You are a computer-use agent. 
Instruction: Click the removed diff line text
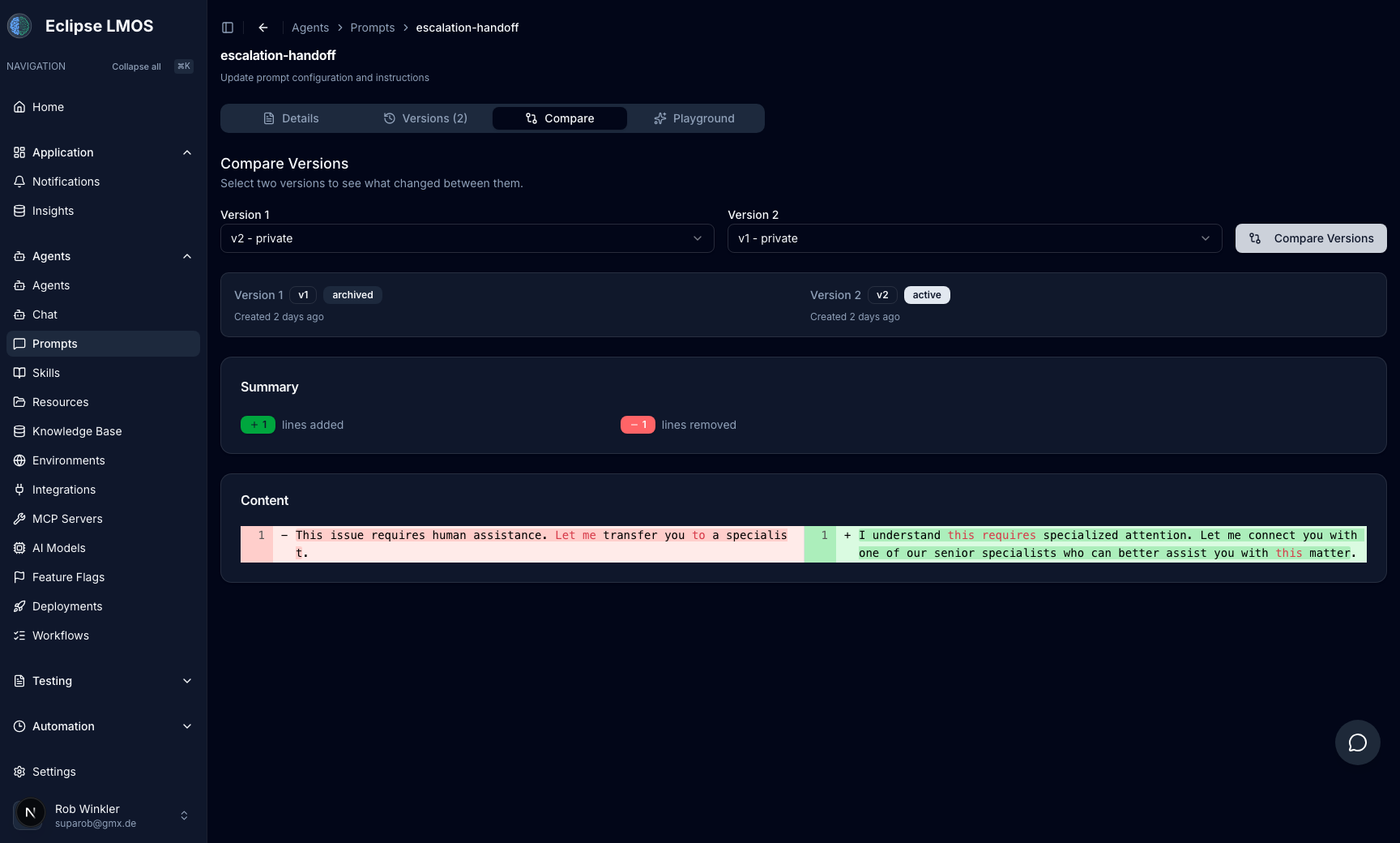coord(541,544)
